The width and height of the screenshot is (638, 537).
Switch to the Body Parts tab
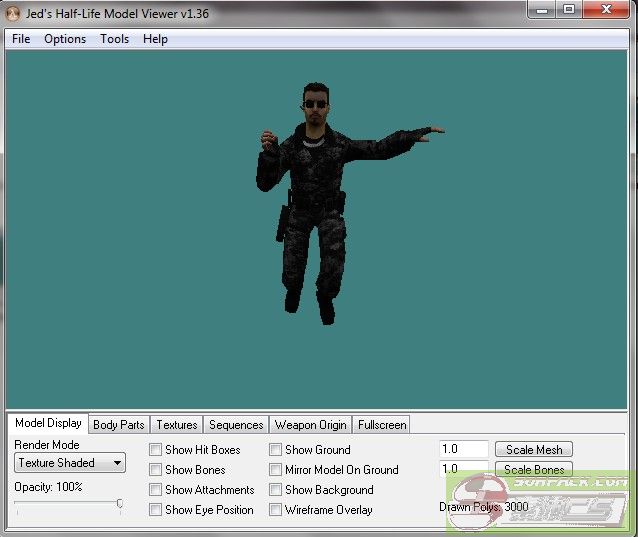click(119, 425)
